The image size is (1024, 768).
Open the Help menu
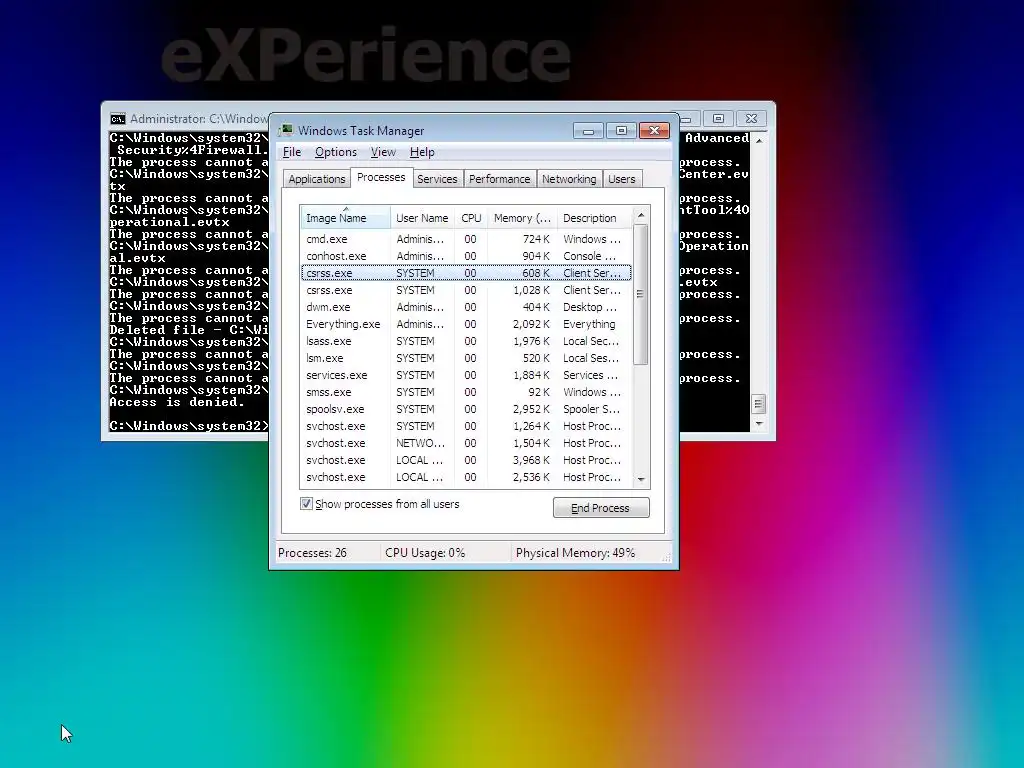(x=422, y=152)
